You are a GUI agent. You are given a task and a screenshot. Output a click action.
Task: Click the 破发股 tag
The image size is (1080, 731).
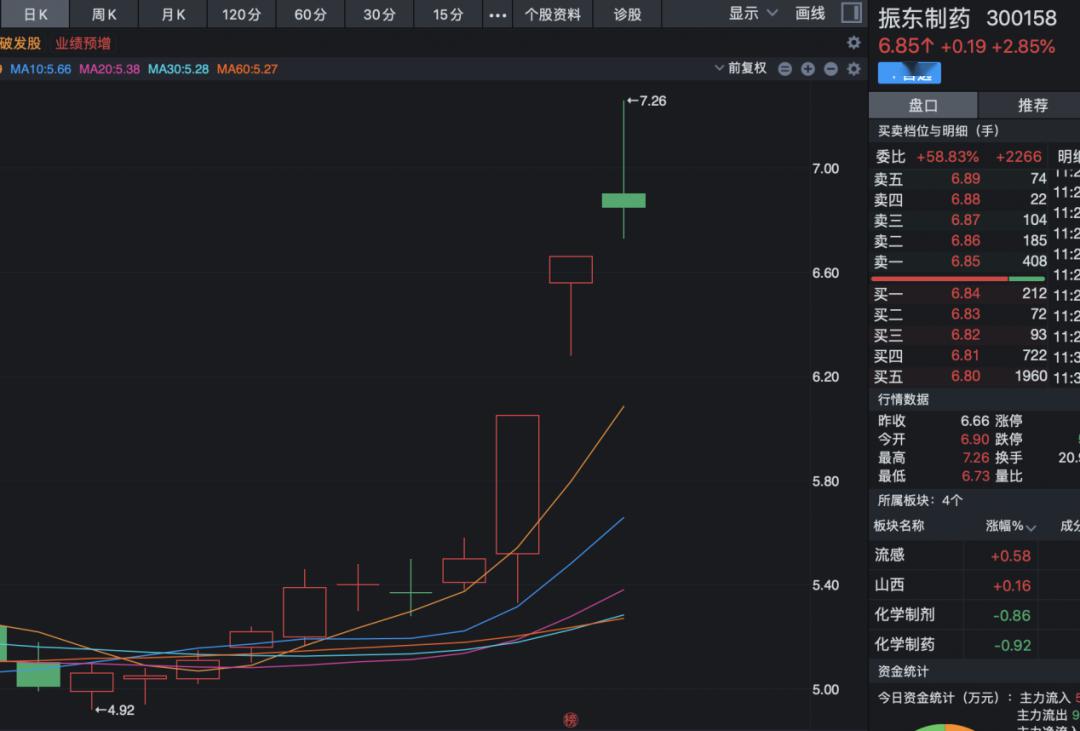[20, 43]
